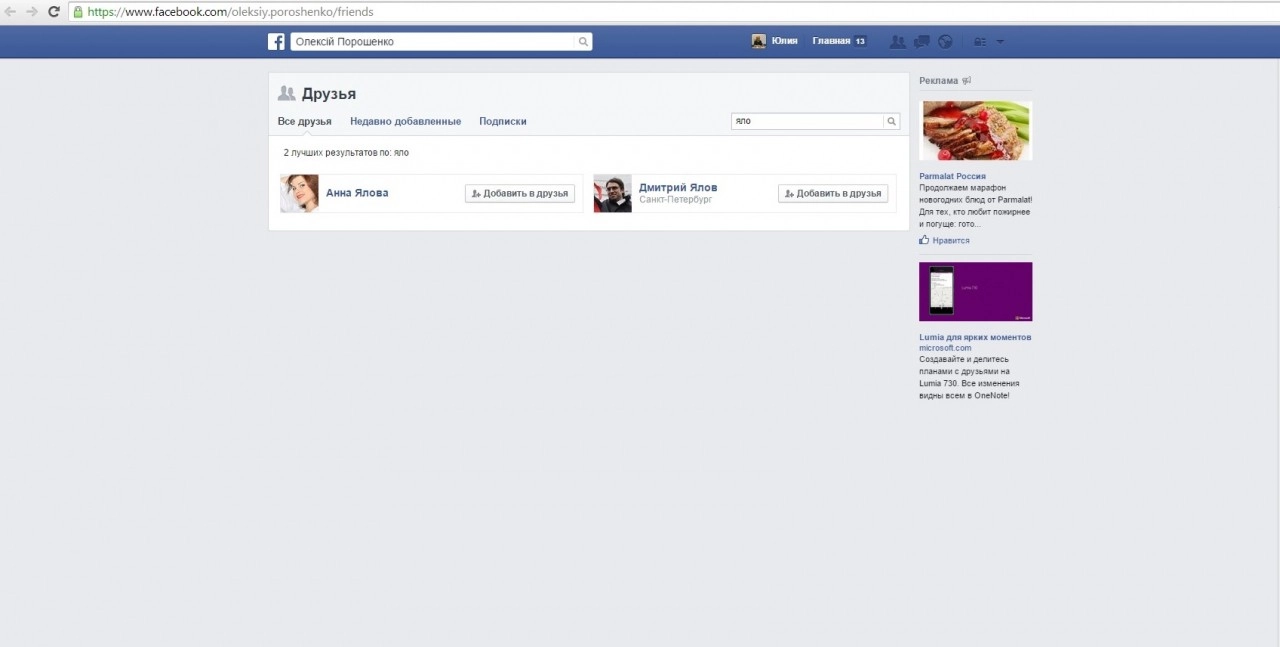This screenshot has height=647, width=1280.
Task: Open the friend requests icon
Action: [897, 42]
